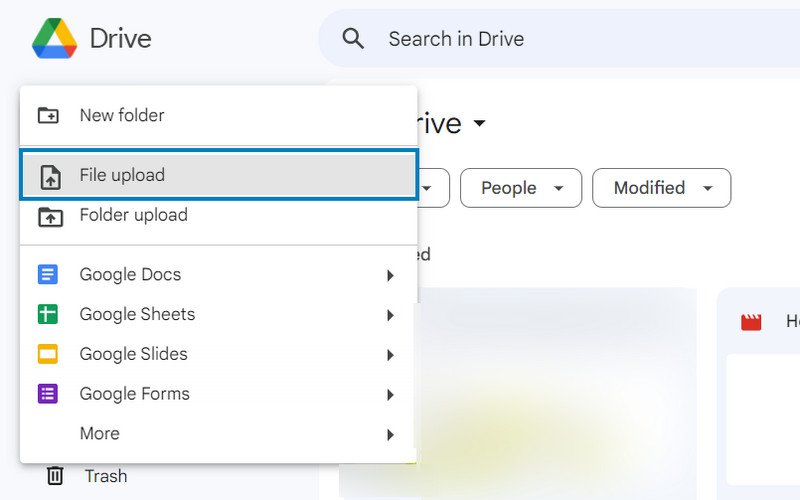Image resolution: width=800 pixels, height=500 pixels.
Task: Click the Google Docs icon
Action: point(48,274)
